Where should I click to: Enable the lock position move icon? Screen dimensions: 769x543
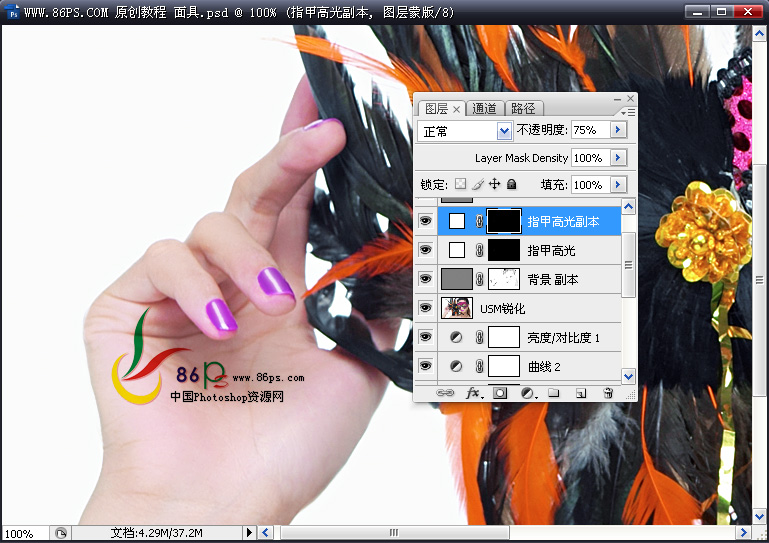point(494,184)
